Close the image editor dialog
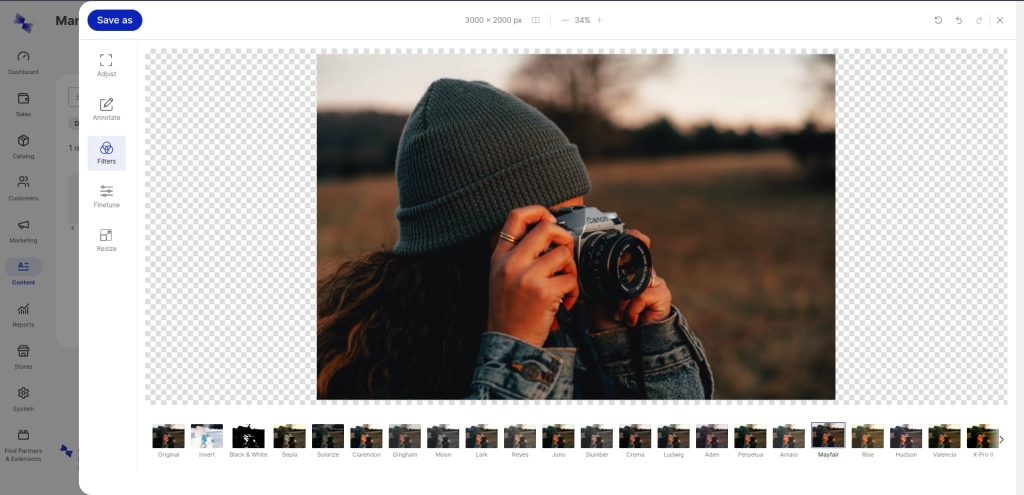 999,20
